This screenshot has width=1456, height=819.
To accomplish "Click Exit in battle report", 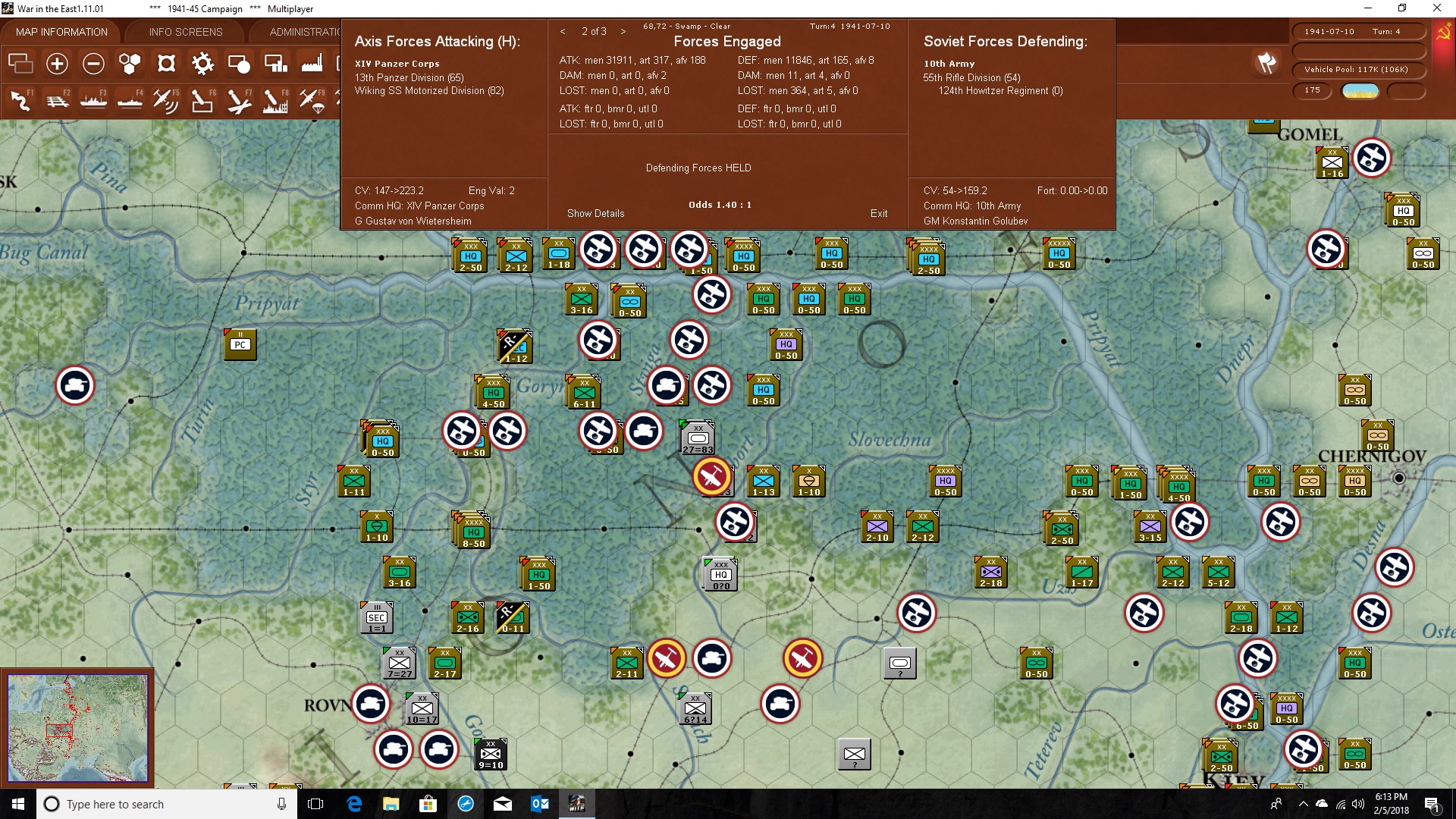I will [879, 213].
